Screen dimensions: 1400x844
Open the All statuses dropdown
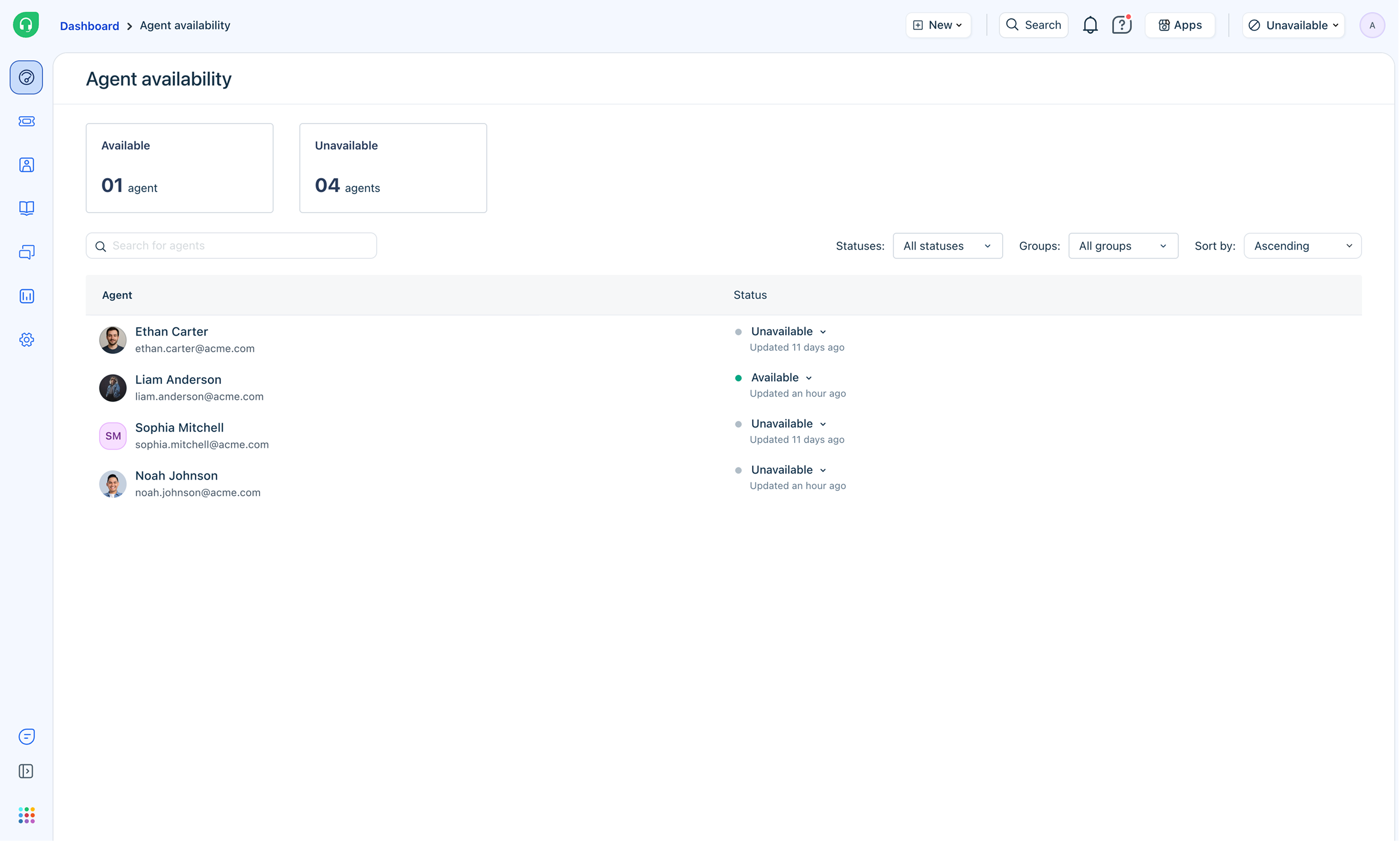(x=947, y=246)
